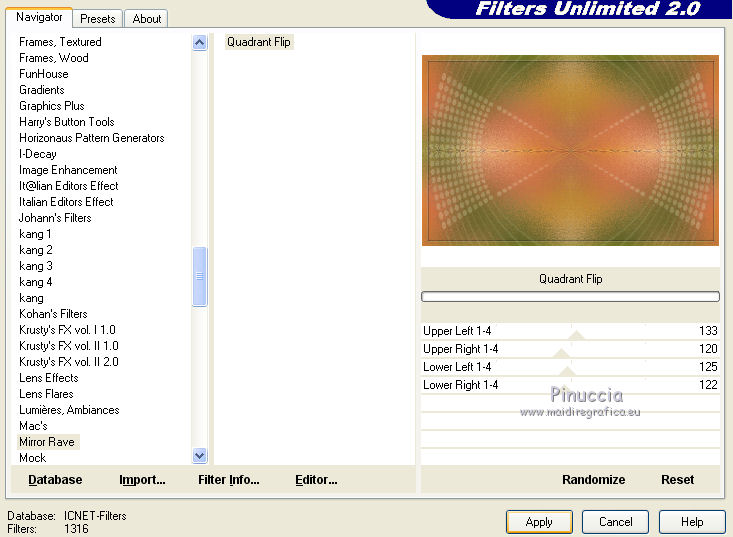Click the Lower Right value 122
733x537 pixels.
(x=708, y=385)
